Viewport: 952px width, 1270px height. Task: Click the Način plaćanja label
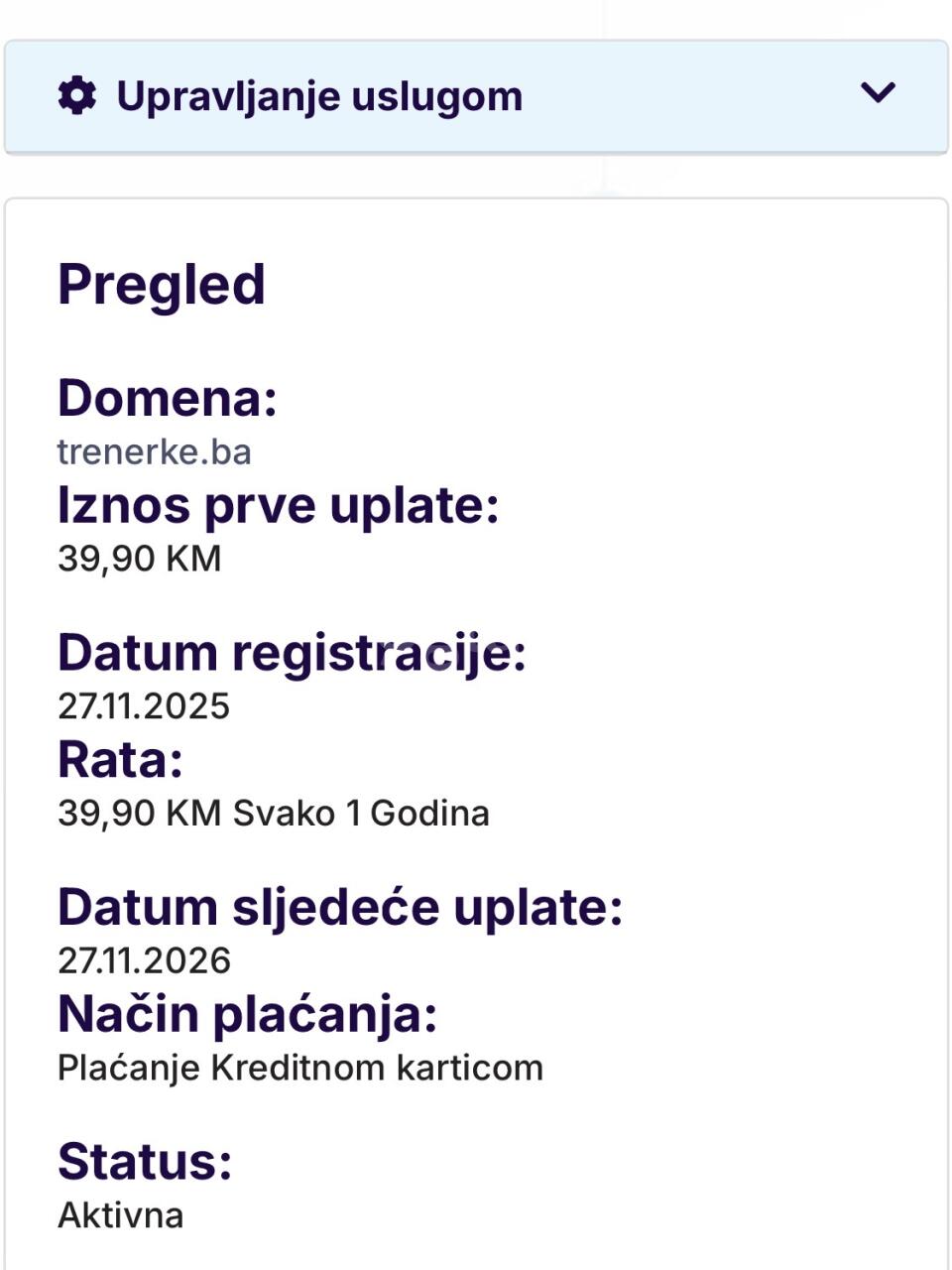pyautogui.click(x=247, y=1014)
